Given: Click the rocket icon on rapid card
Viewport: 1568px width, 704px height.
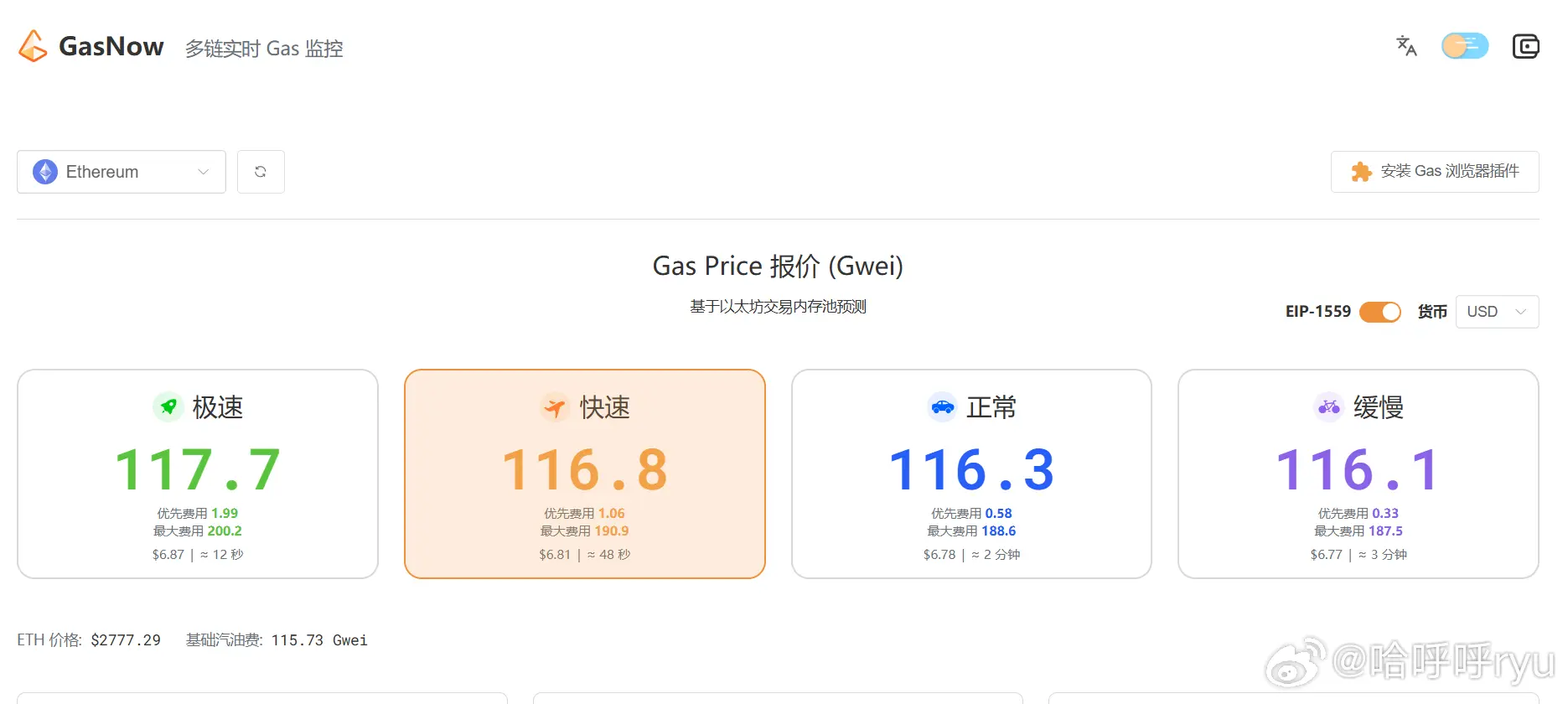Looking at the screenshot, I should point(168,407).
